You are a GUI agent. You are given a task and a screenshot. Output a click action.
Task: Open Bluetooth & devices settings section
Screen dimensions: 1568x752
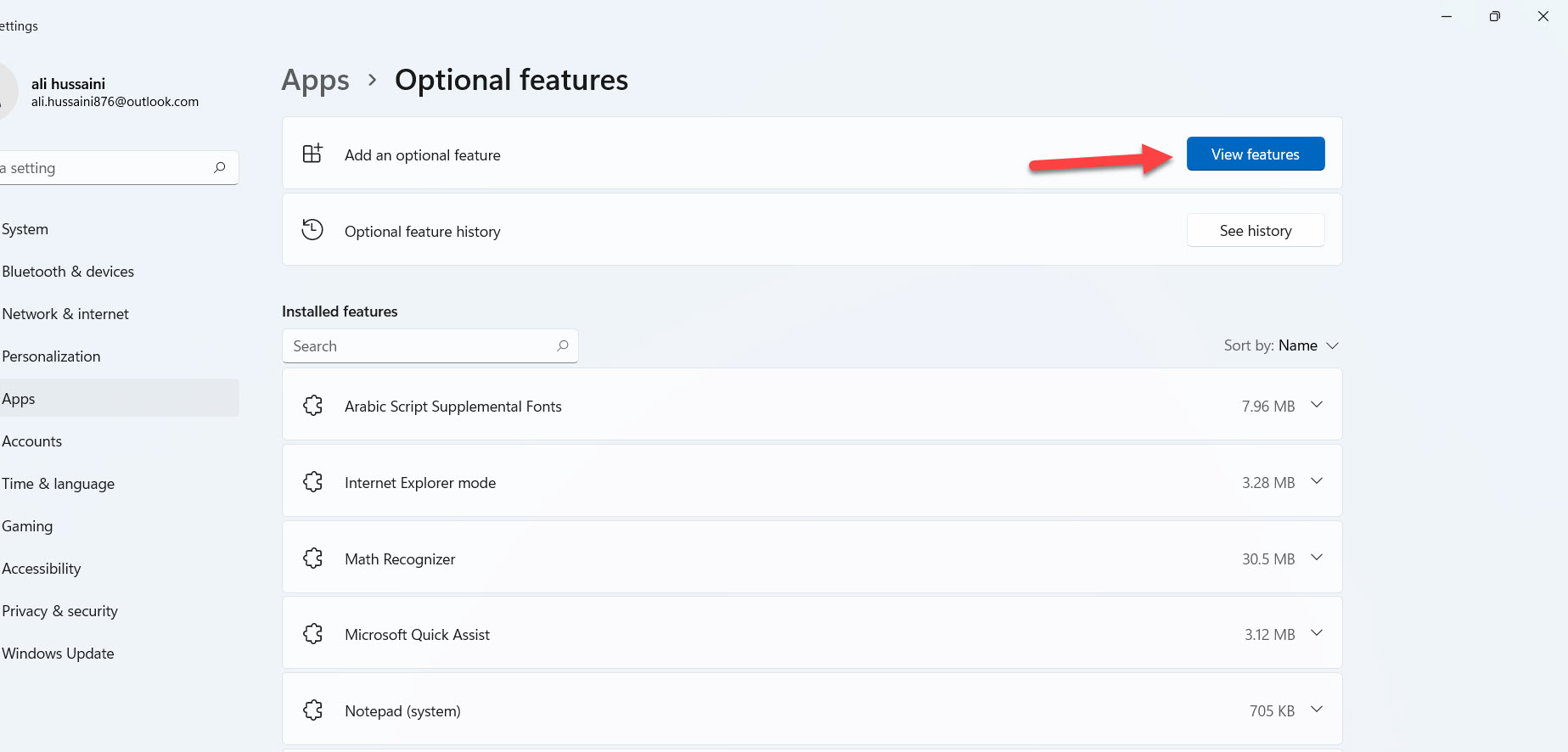[x=68, y=272]
